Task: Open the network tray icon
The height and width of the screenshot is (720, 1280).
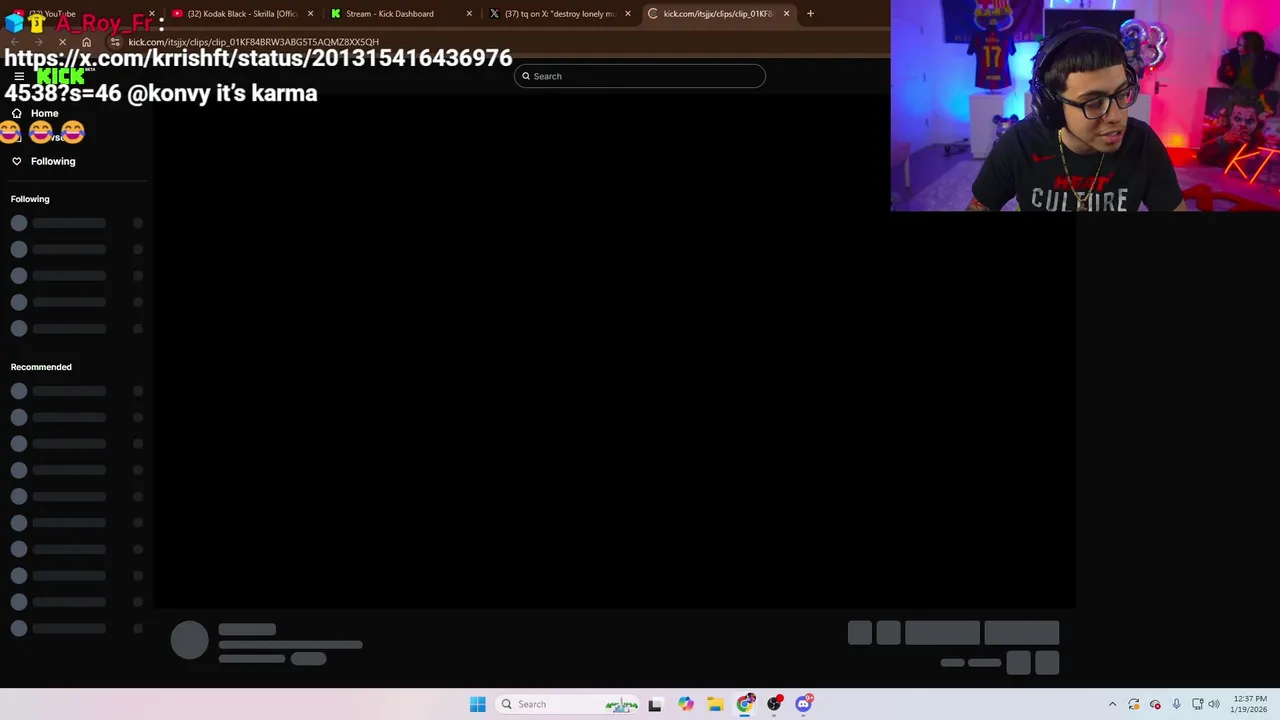Action: coord(1197,704)
